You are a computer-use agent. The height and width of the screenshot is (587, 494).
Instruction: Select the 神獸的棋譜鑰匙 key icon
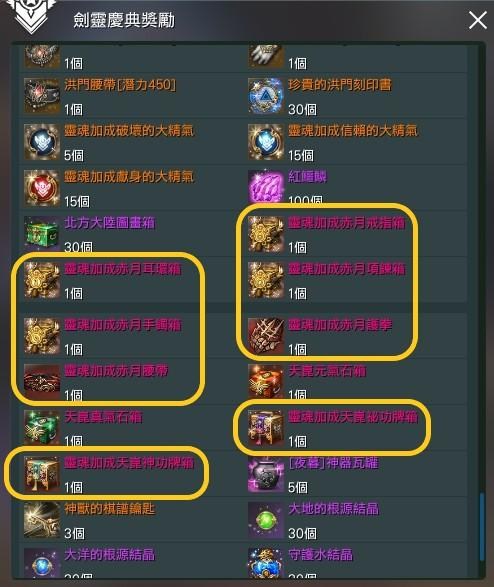(x=42, y=520)
